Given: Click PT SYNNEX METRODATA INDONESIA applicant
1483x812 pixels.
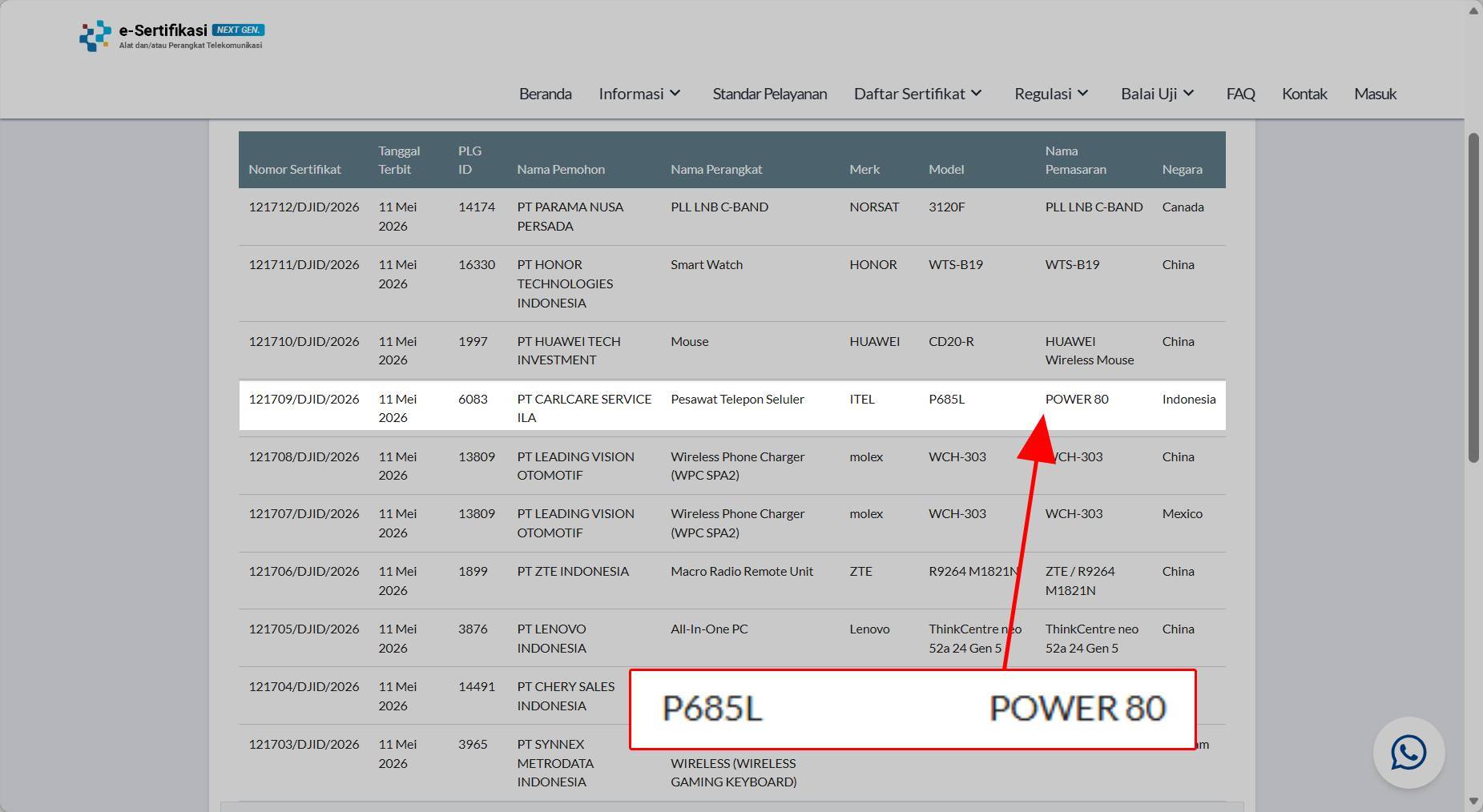Looking at the screenshot, I should [555, 763].
